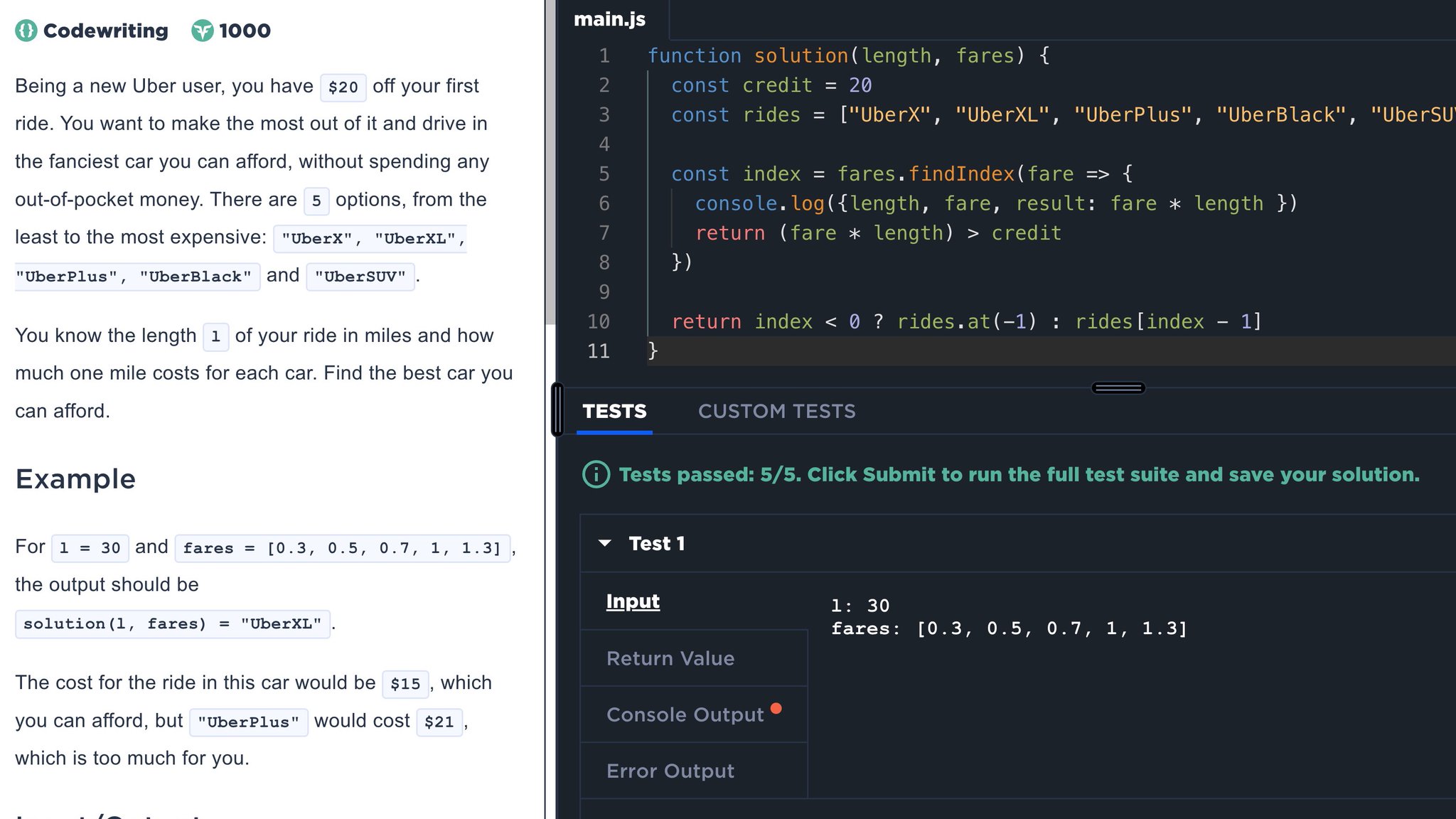Open the Error Output section
The image size is (1456, 819).
pyautogui.click(x=670, y=771)
